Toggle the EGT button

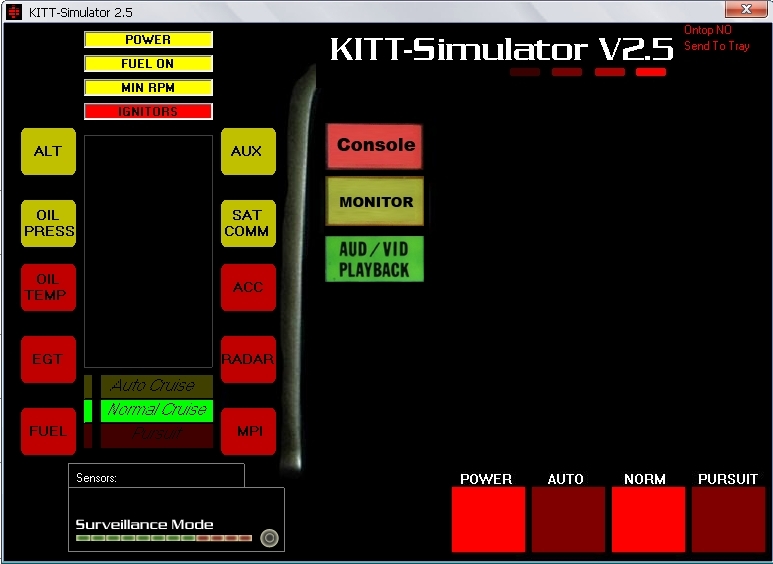pos(48,359)
